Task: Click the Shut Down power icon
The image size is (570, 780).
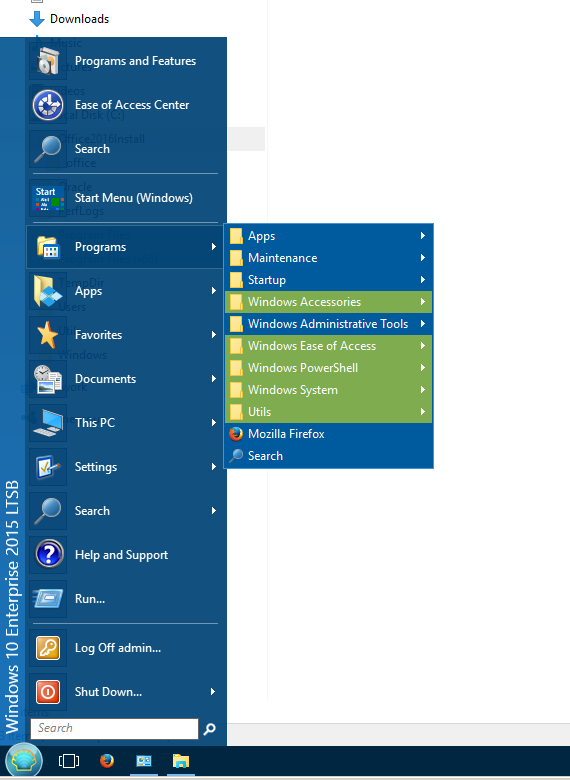Action: pyautogui.click(x=48, y=691)
